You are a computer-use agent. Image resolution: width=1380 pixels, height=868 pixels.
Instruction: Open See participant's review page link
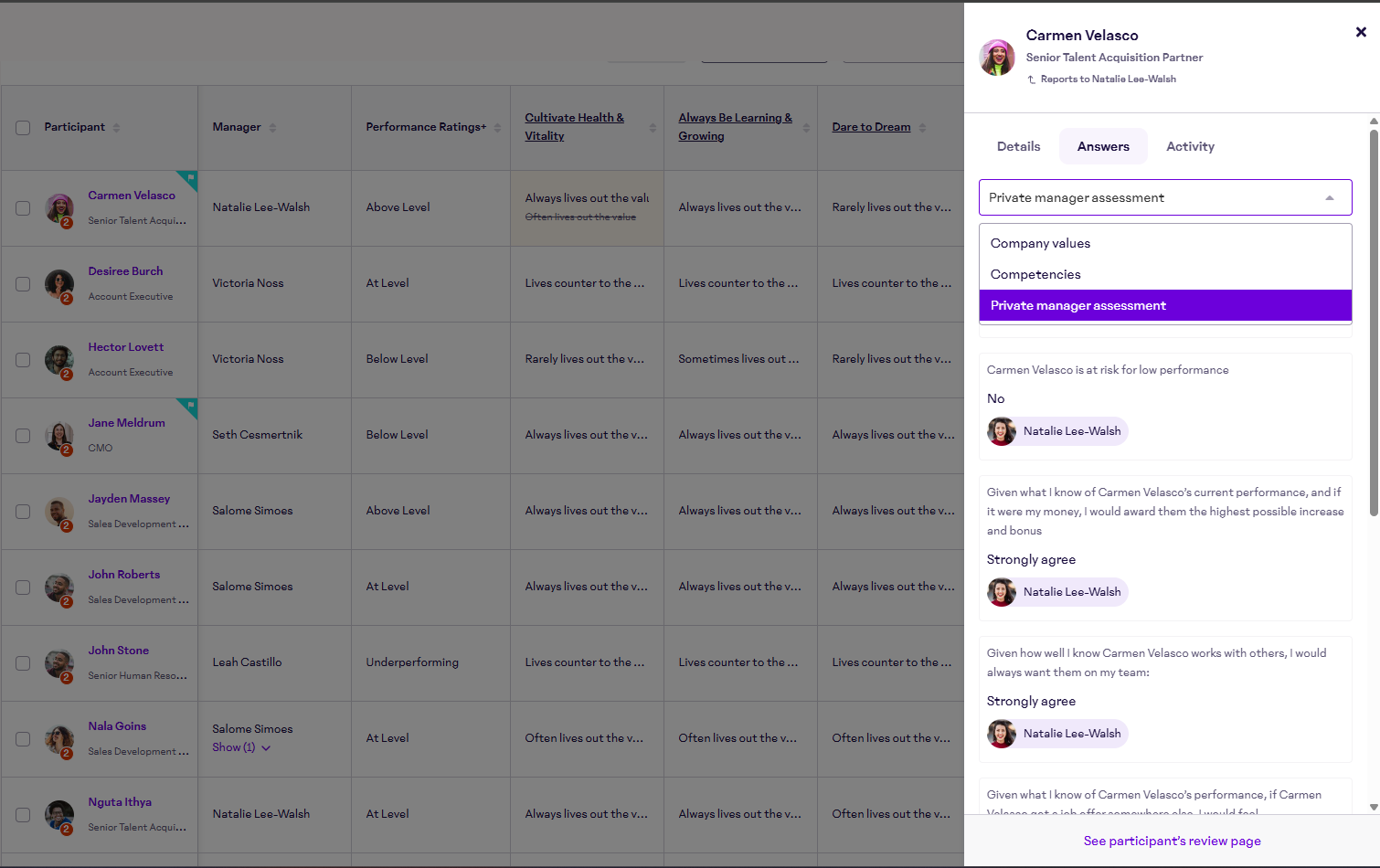(1172, 841)
